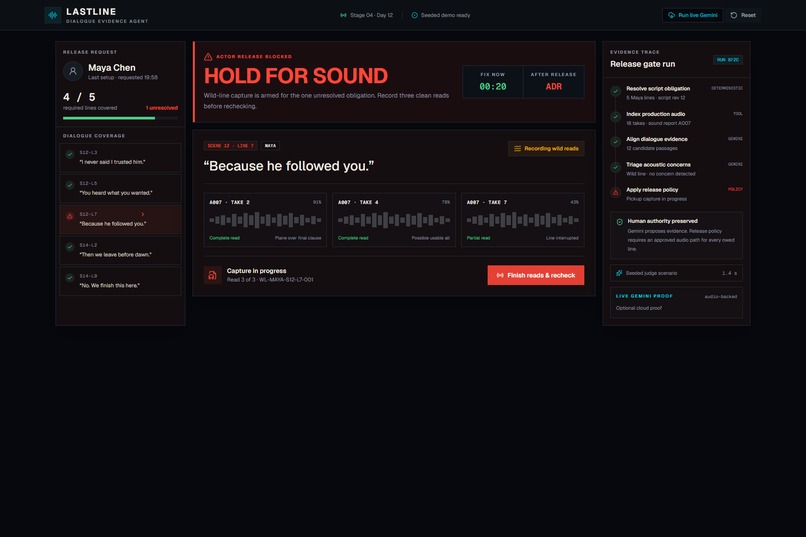This screenshot has height=537, width=806.
Task: Click the Recording wild reads badge
Action: pos(546,149)
